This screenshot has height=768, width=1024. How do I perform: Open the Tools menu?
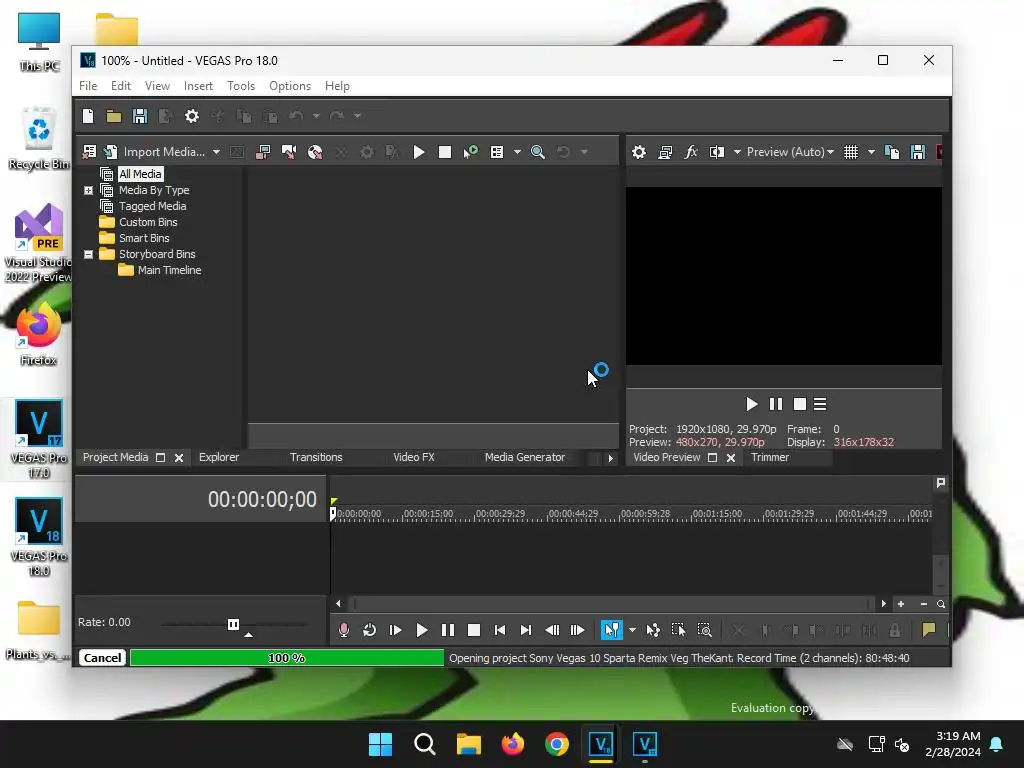coord(241,86)
